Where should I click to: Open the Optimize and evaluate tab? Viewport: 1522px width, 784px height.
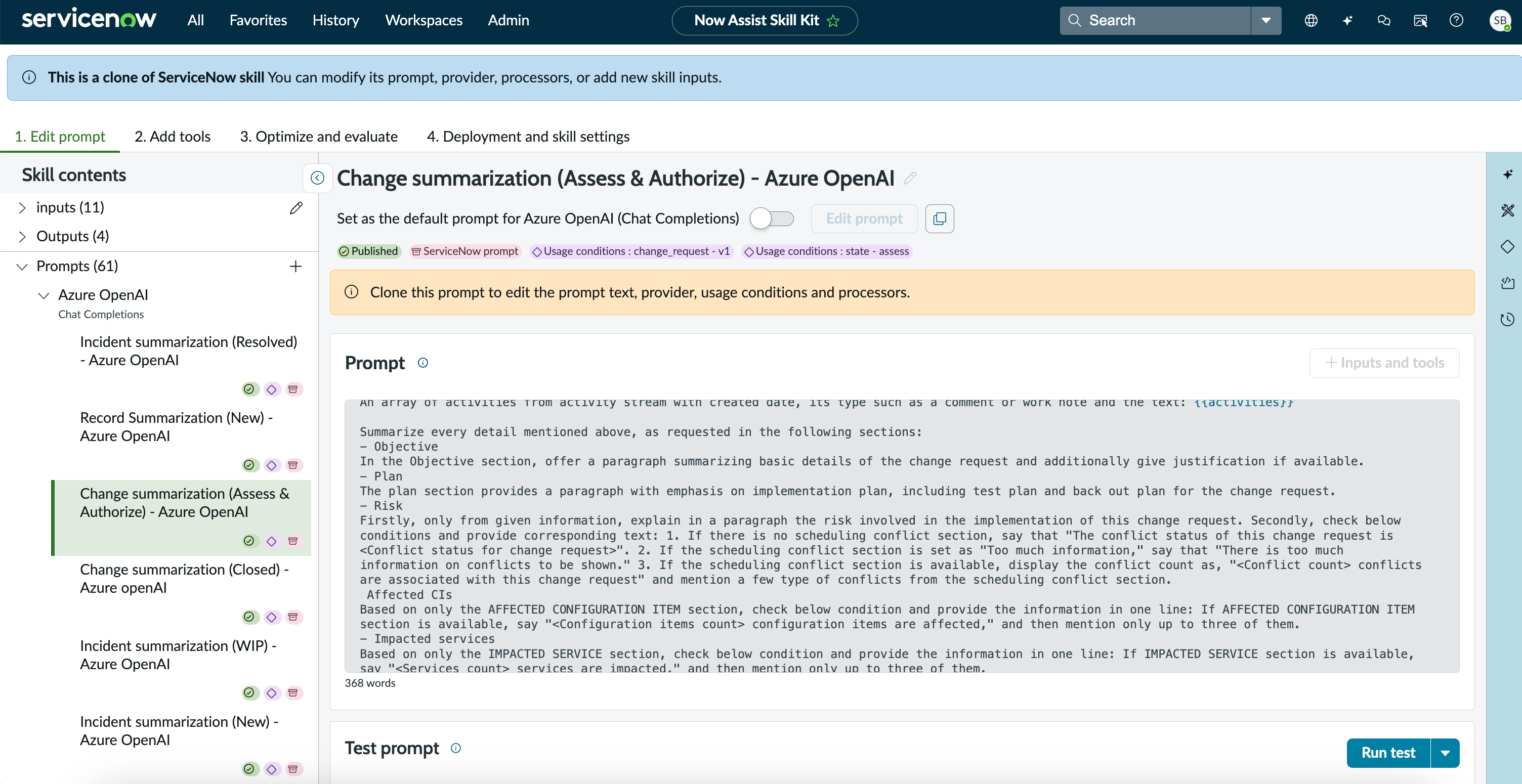click(x=318, y=137)
